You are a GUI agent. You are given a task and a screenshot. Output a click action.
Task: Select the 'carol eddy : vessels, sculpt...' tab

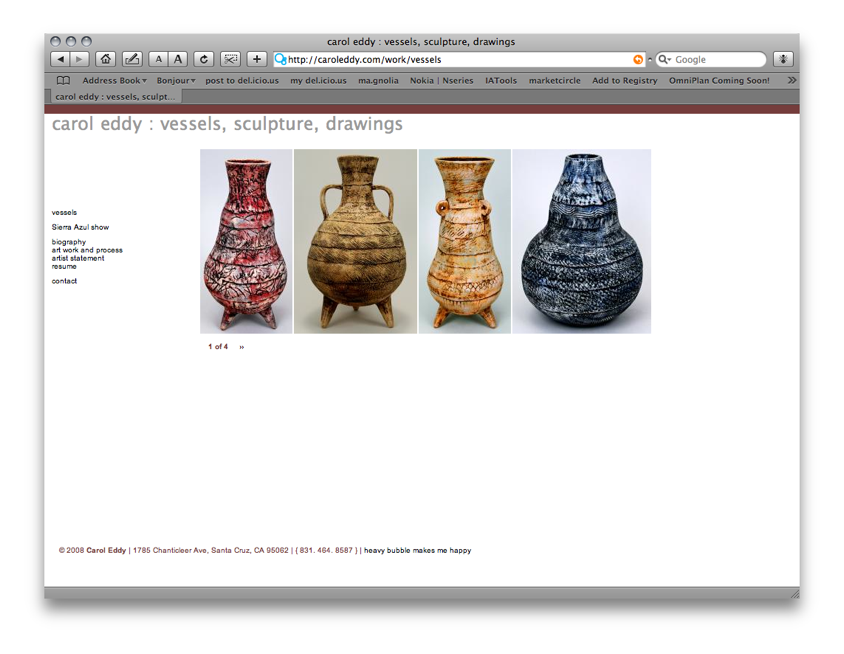(114, 97)
